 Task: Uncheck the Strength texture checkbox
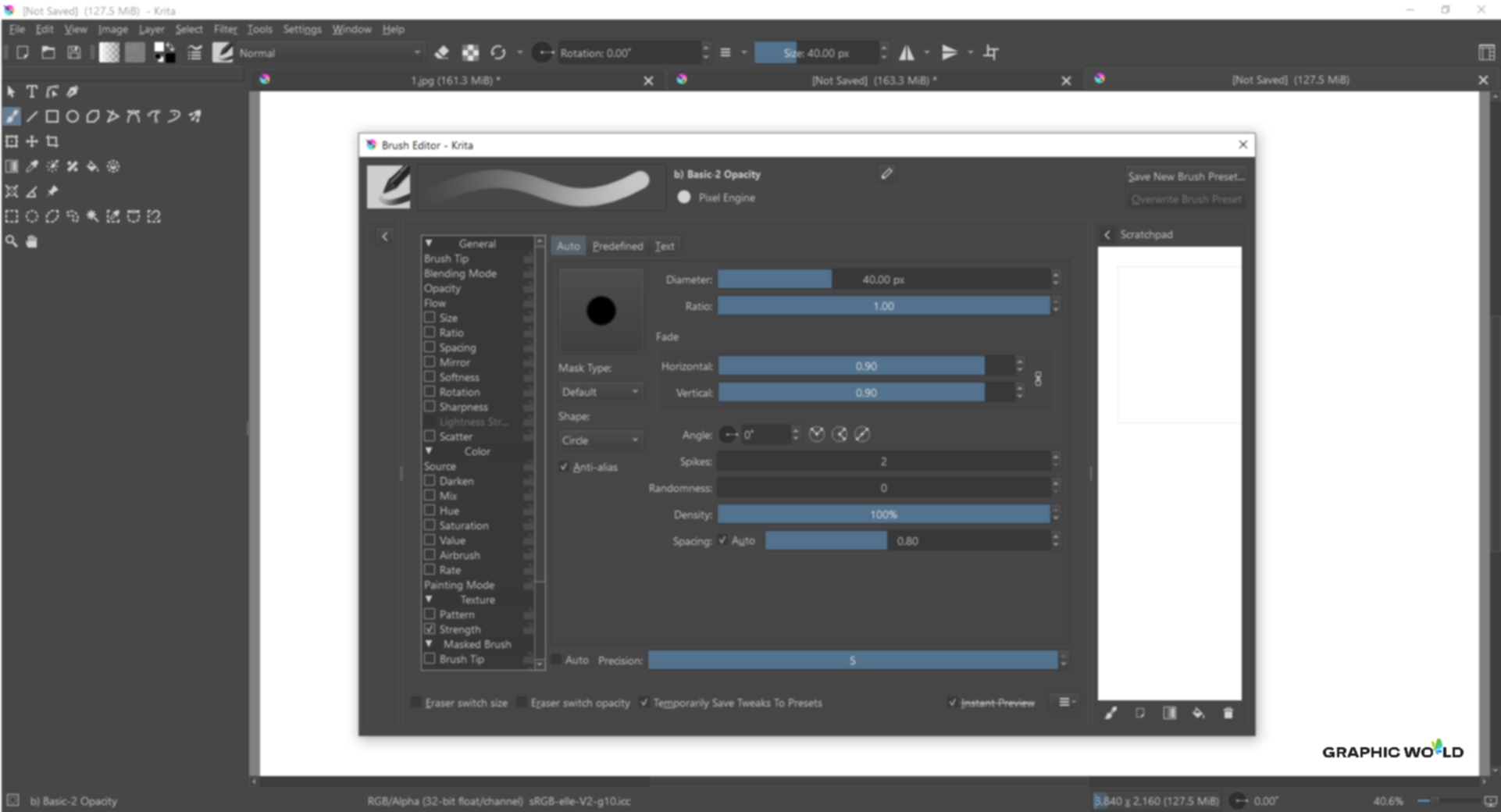click(430, 629)
